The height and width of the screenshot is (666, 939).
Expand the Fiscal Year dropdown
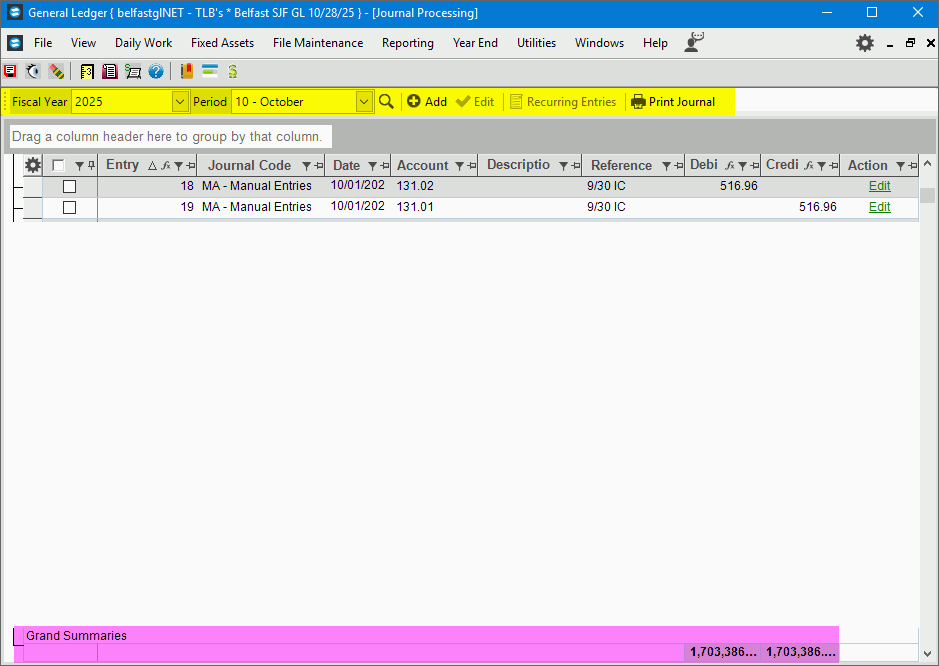click(180, 101)
